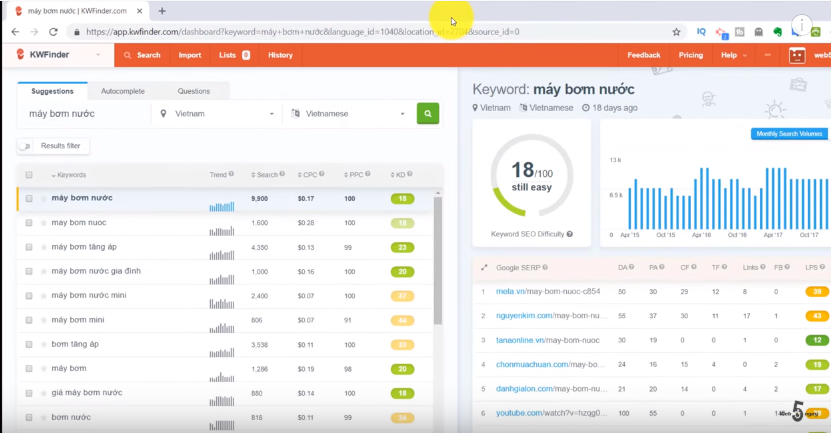
Task: Sort by CPC column
Action: [307, 174]
